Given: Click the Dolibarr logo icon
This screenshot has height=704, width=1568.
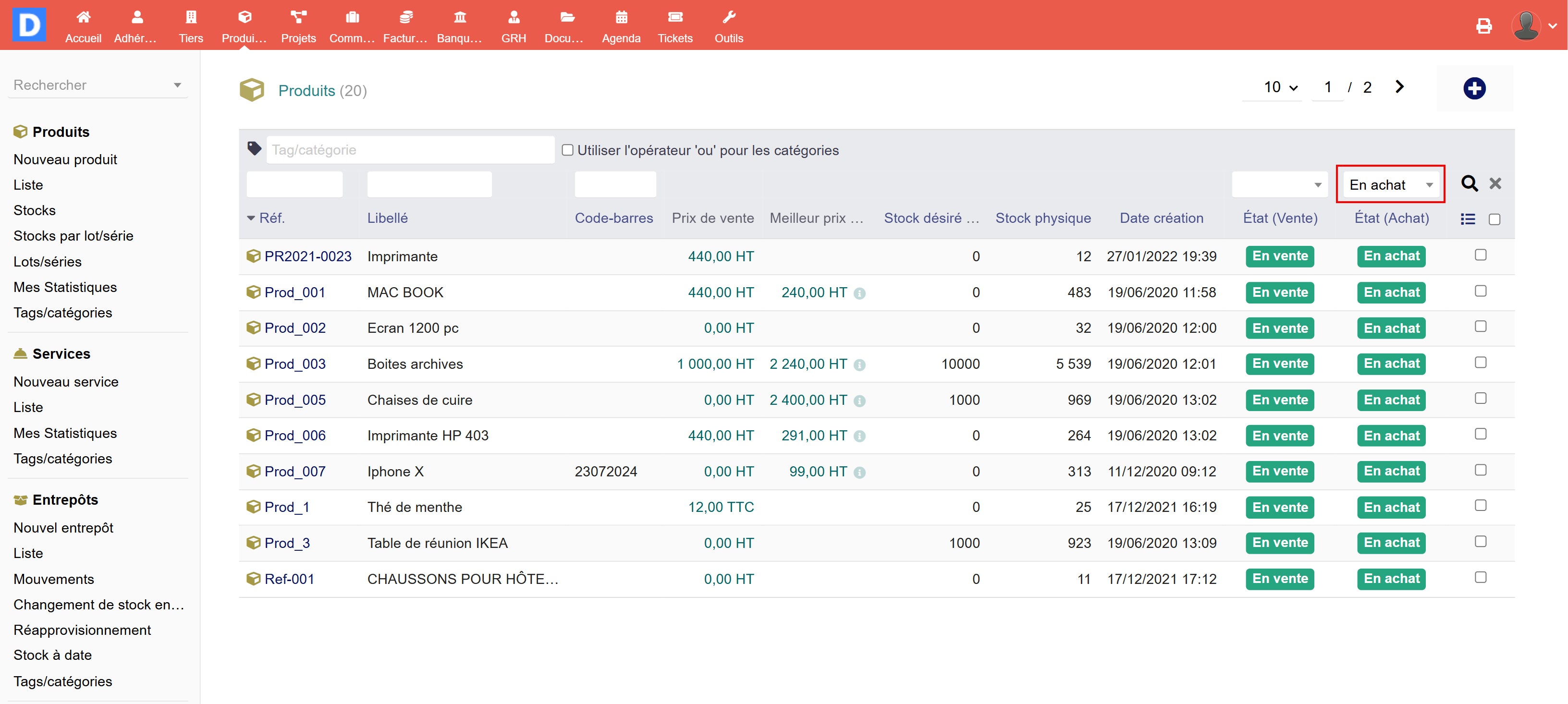Looking at the screenshot, I should coord(29,24).
